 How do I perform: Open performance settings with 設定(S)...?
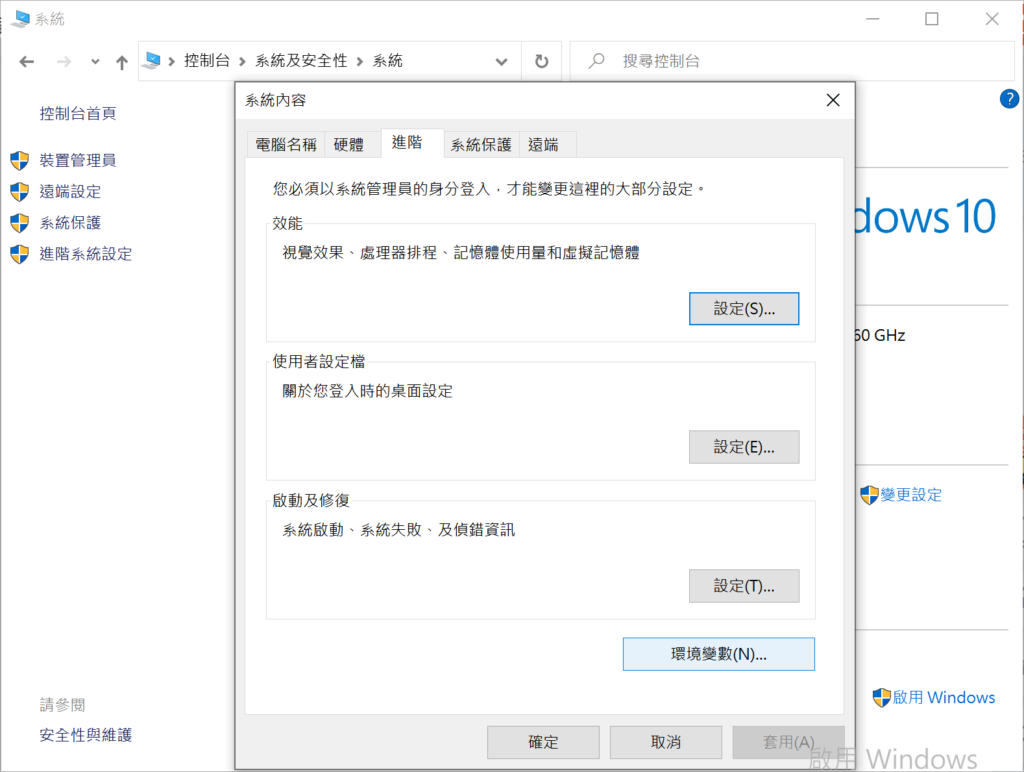click(x=744, y=309)
